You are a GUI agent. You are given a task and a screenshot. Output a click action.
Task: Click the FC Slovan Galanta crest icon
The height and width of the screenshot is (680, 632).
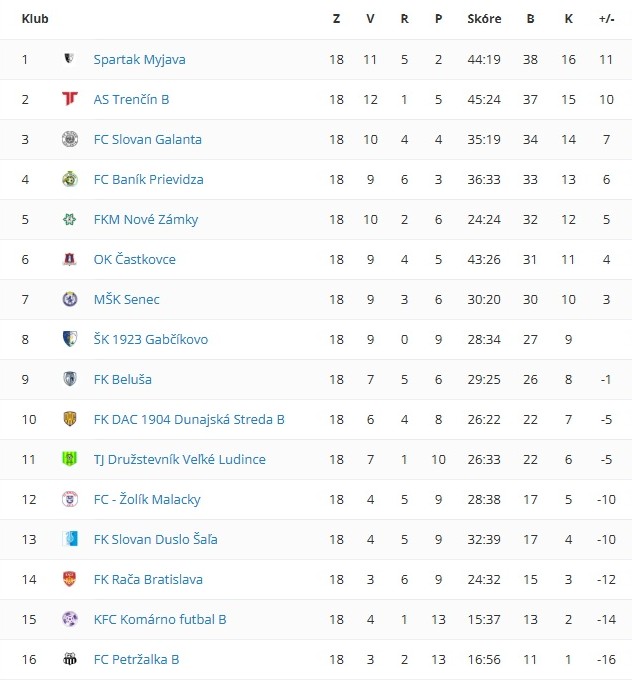(x=69, y=139)
